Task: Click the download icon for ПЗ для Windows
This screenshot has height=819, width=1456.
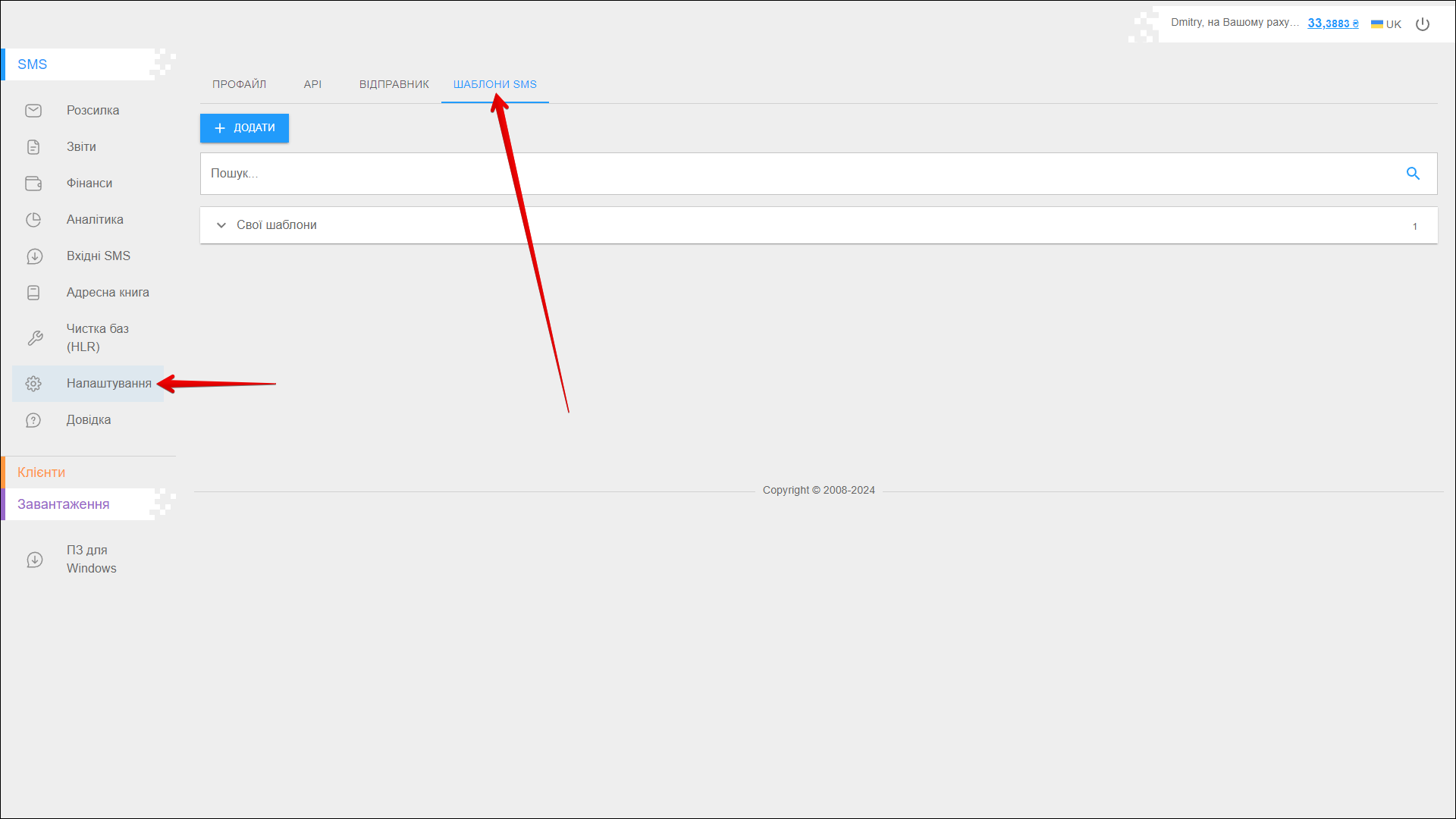Action: coord(34,560)
